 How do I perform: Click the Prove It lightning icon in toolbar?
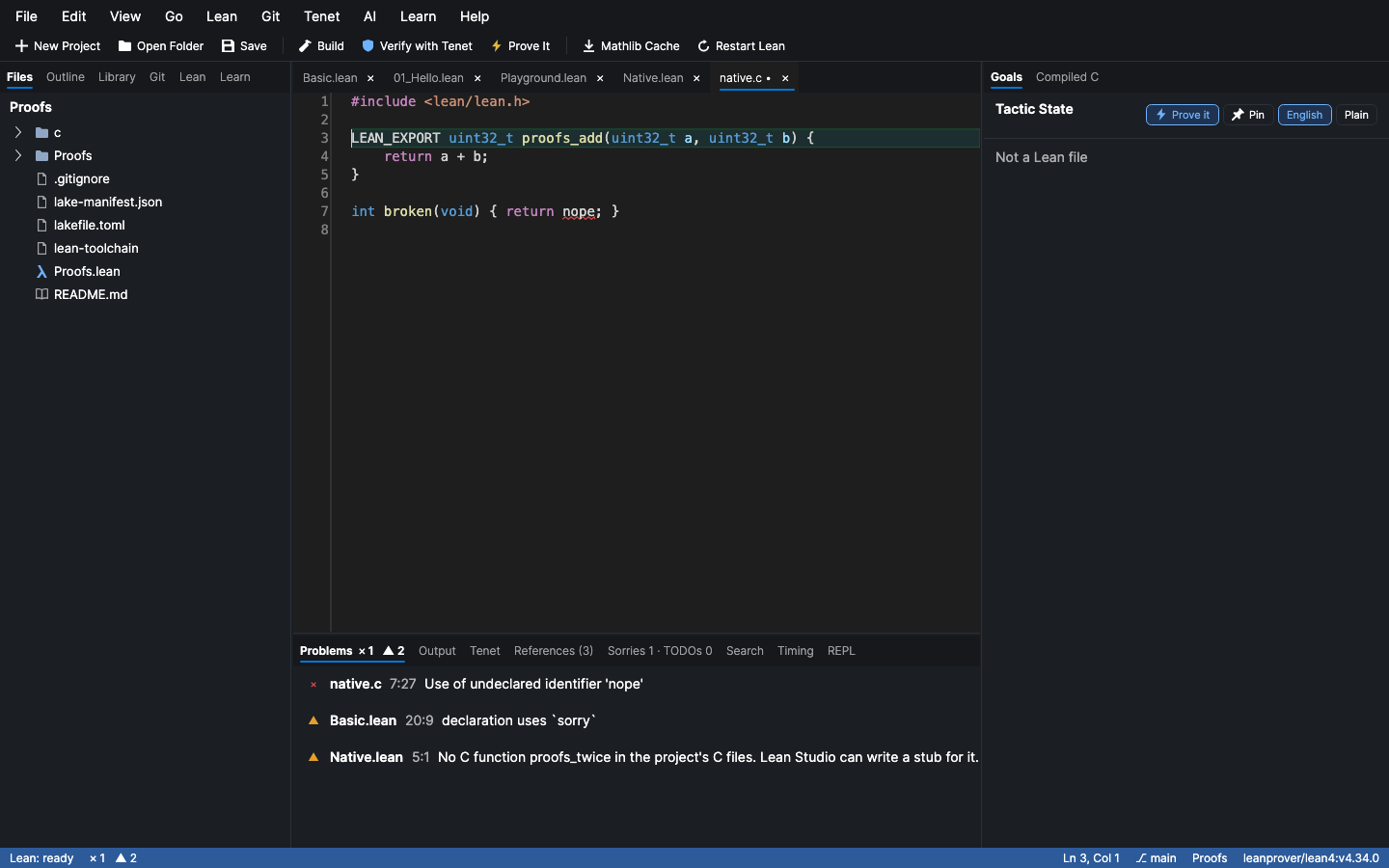tap(497, 46)
